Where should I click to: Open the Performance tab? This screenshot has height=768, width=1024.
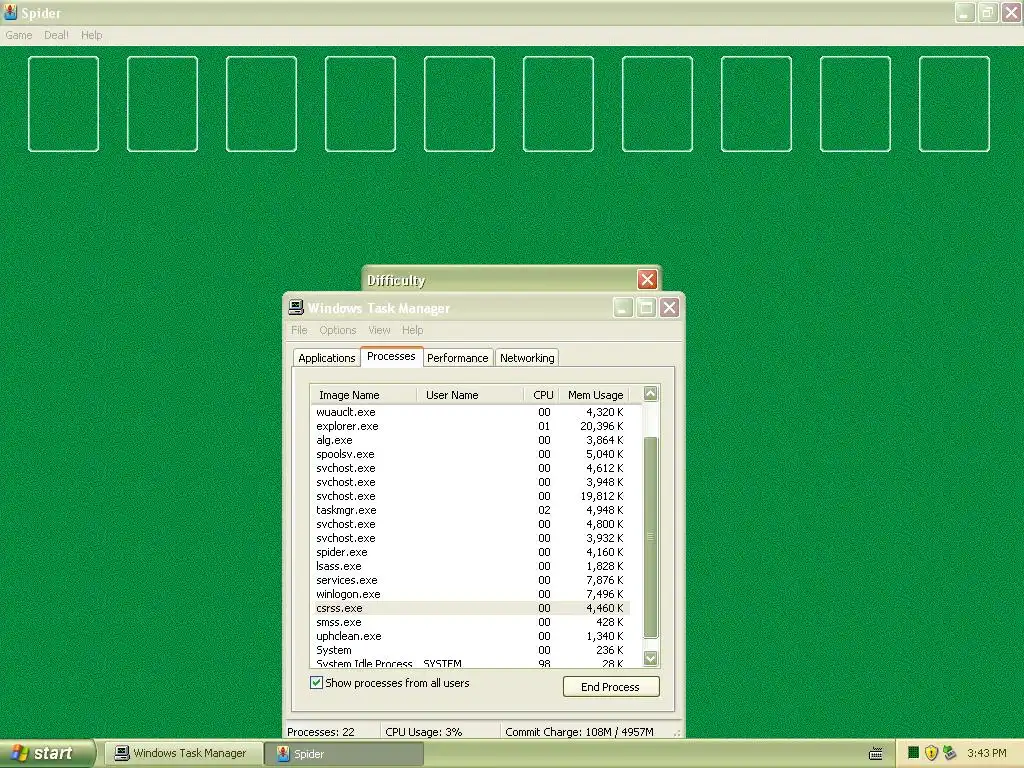(458, 358)
